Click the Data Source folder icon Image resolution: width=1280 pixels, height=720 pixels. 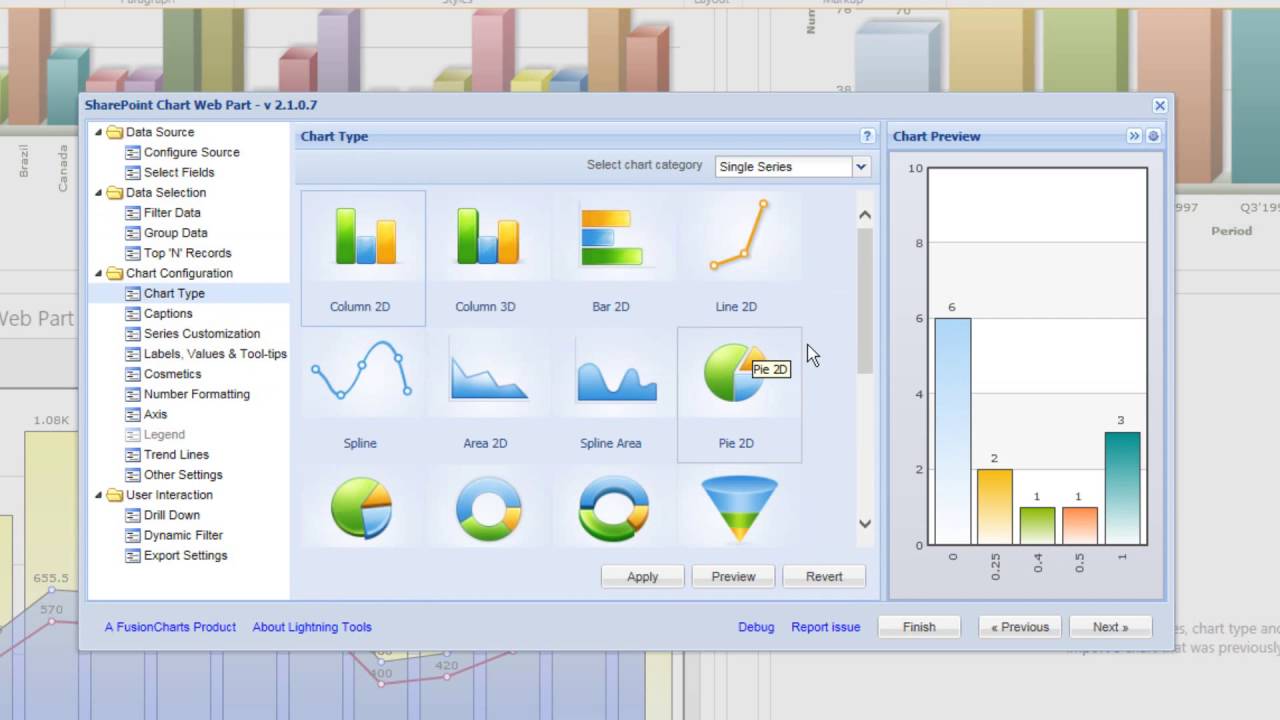coord(114,132)
